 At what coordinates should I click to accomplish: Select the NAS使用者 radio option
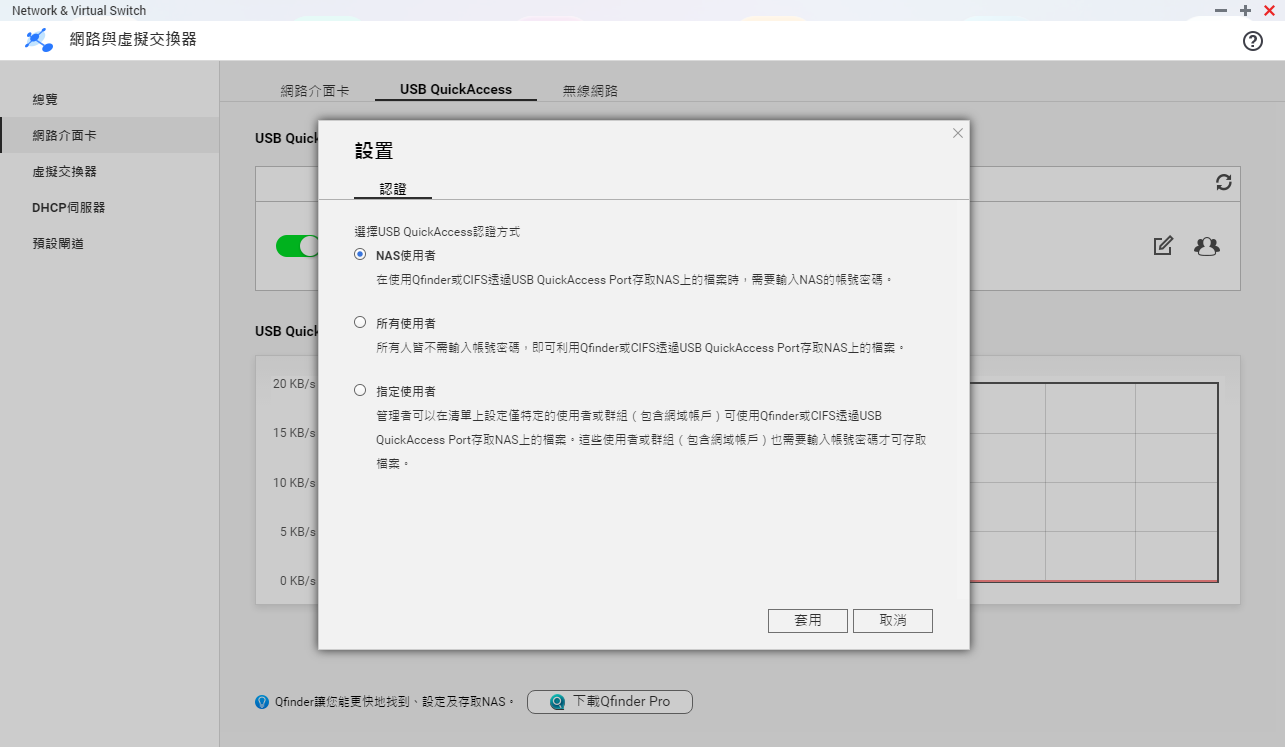pos(360,254)
